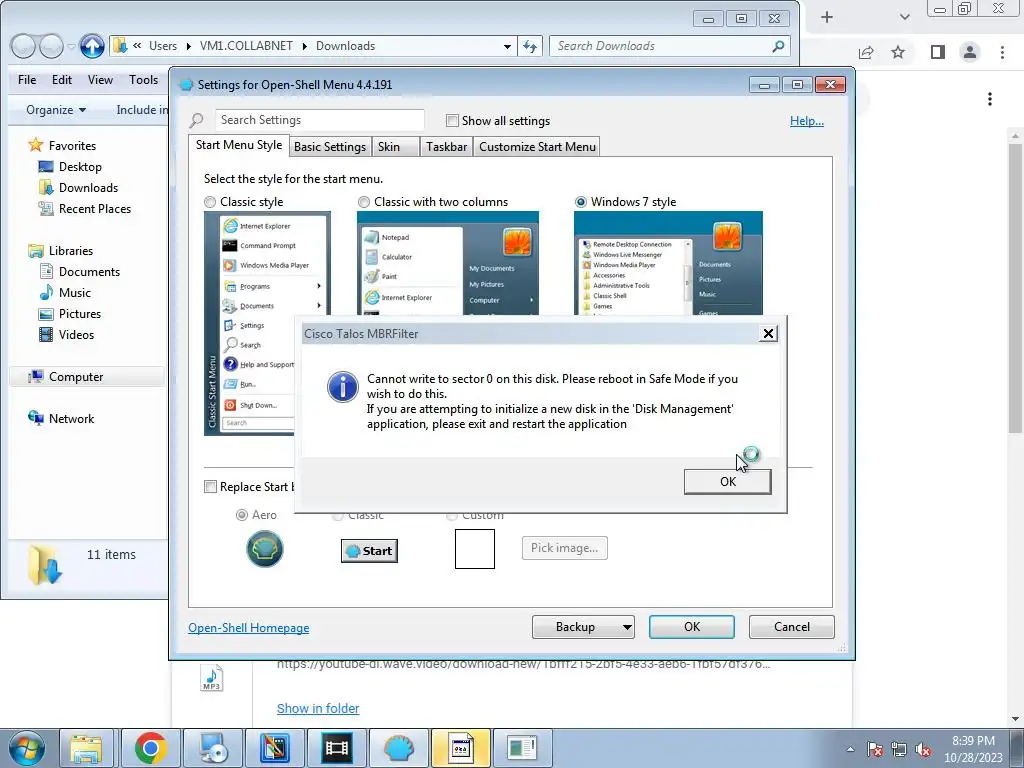This screenshot has height=768, width=1024.
Task: Toggle the Chrome side panel icon
Action: click(x=937, y=52)
